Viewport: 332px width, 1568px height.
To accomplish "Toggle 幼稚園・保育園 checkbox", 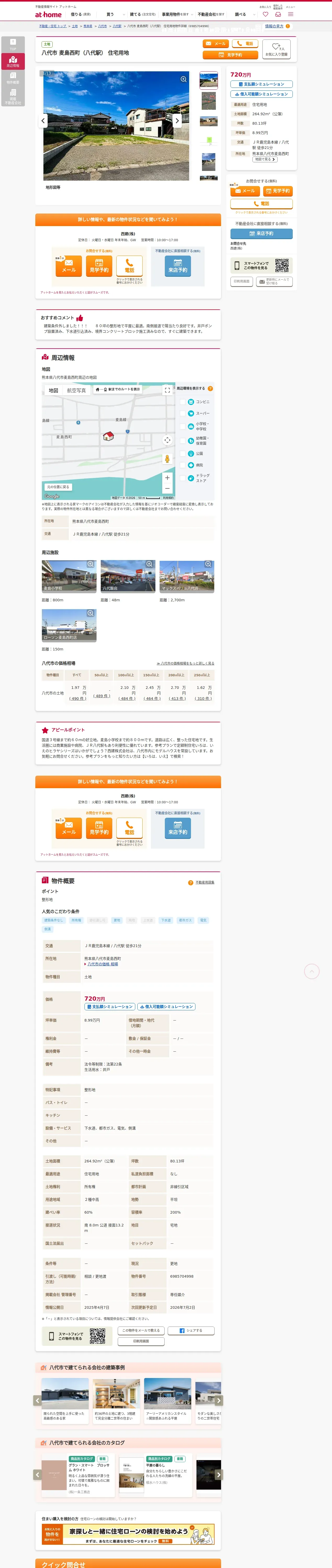I will [183, 441].
